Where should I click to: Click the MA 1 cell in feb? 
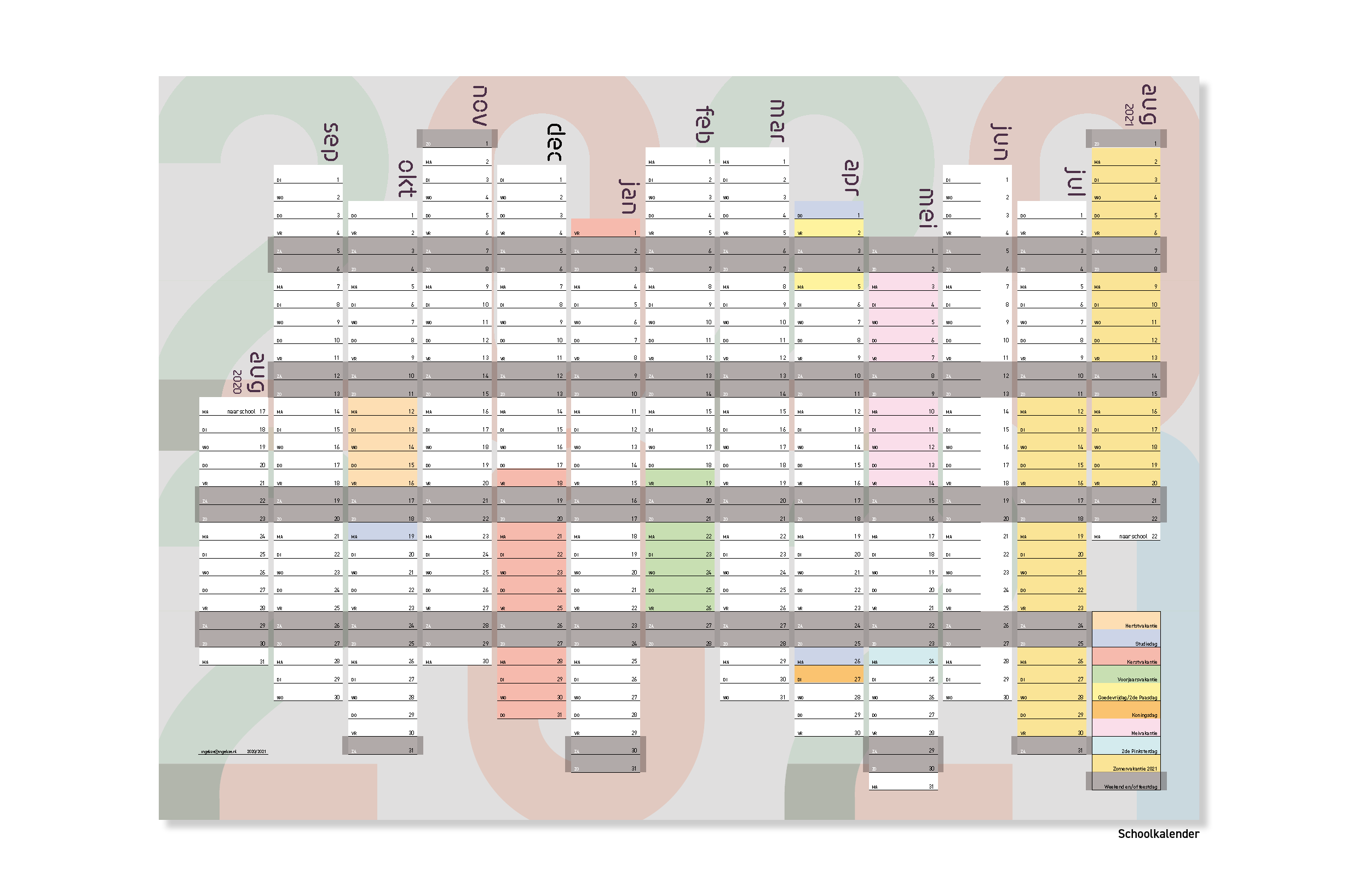tap(680, 157)
